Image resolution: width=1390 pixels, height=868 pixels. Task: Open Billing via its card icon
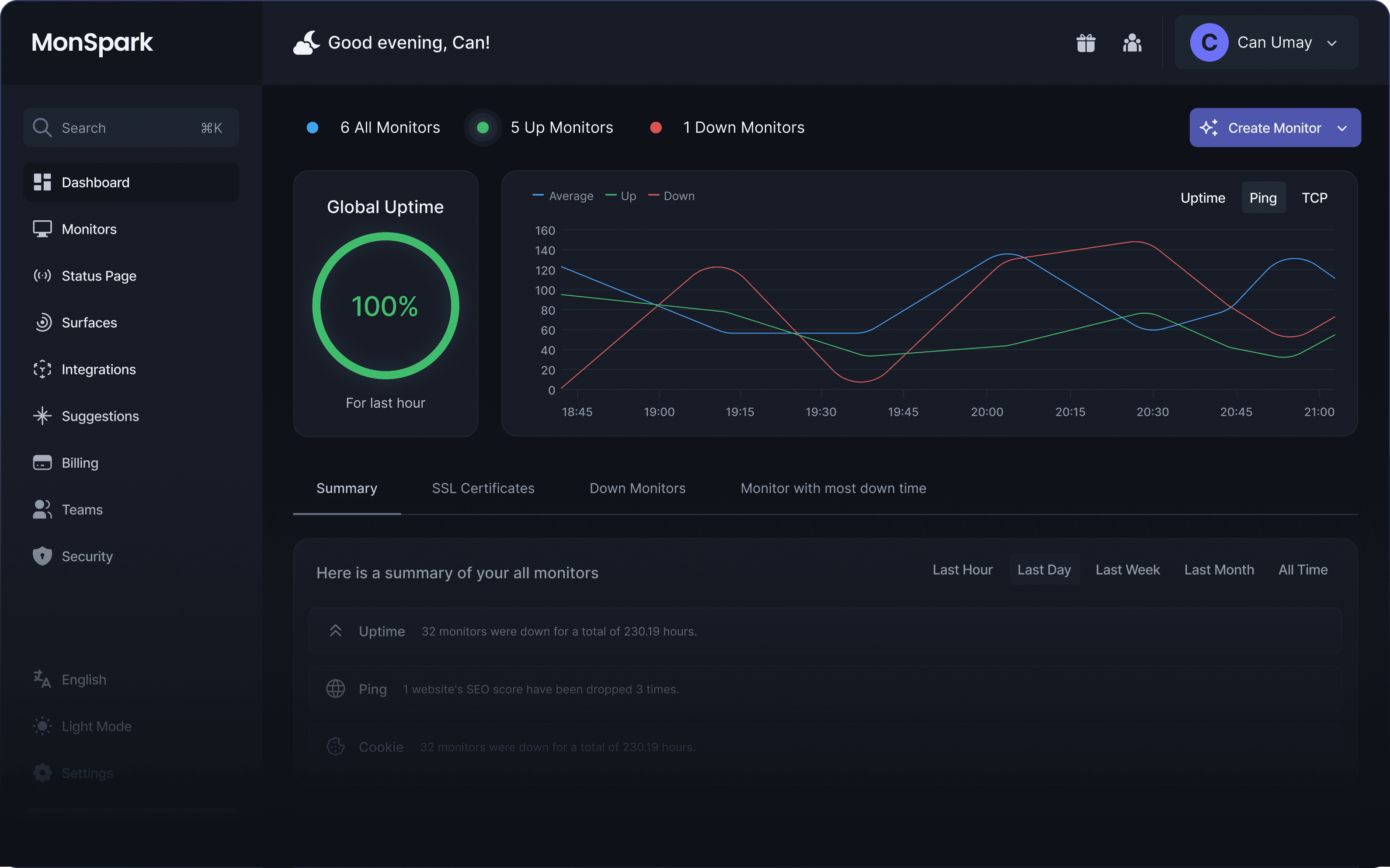(42, 463)
